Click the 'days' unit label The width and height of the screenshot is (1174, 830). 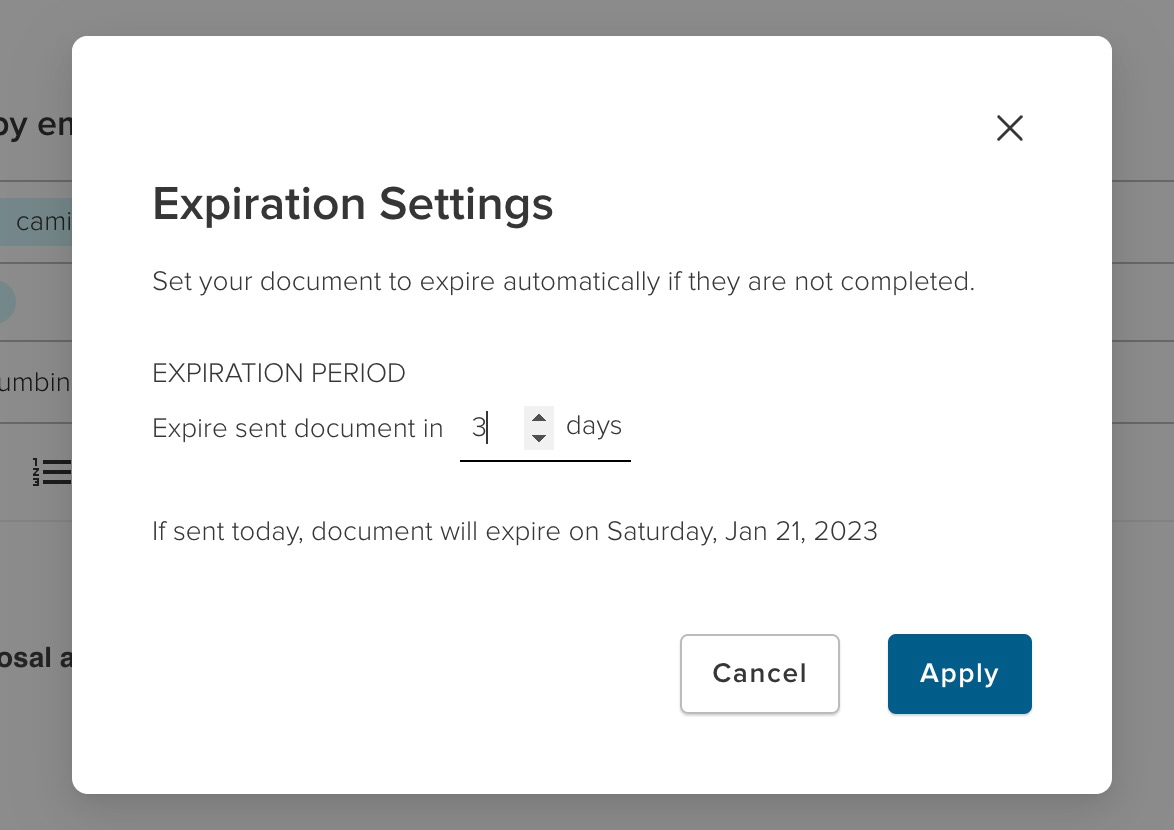pyautogui.click(x=594, y=426)
